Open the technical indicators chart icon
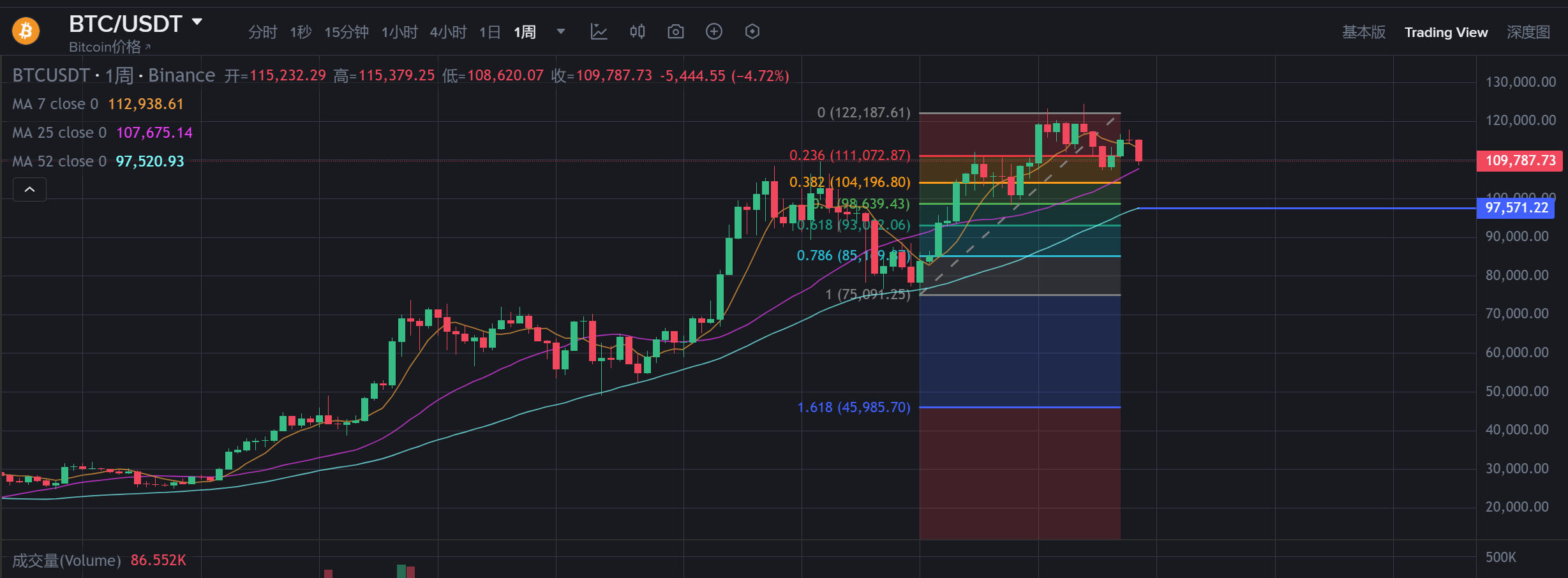The image size is (1568, 578). click(599, 31)
